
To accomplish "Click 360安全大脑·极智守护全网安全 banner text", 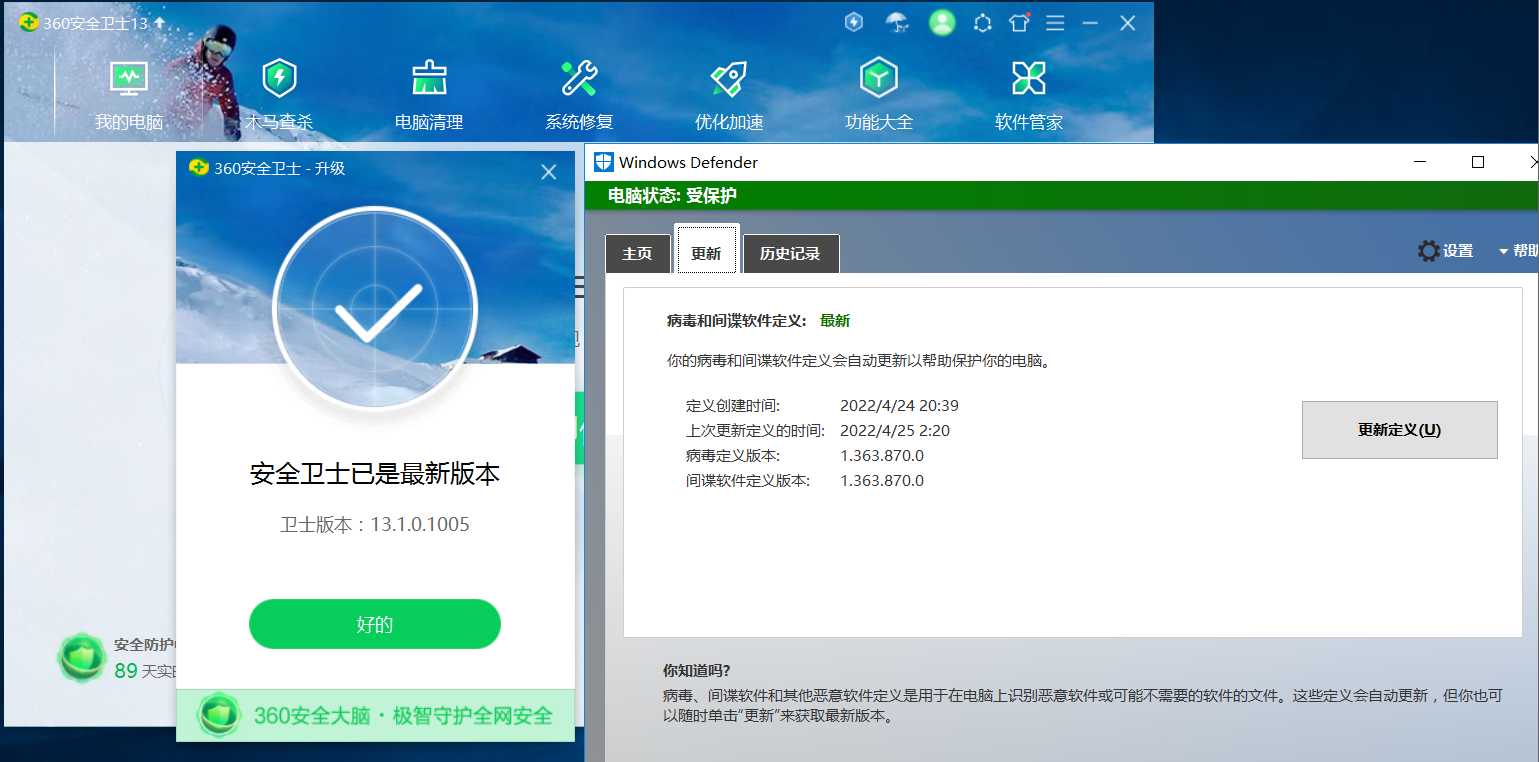I will tap(403, 716).
